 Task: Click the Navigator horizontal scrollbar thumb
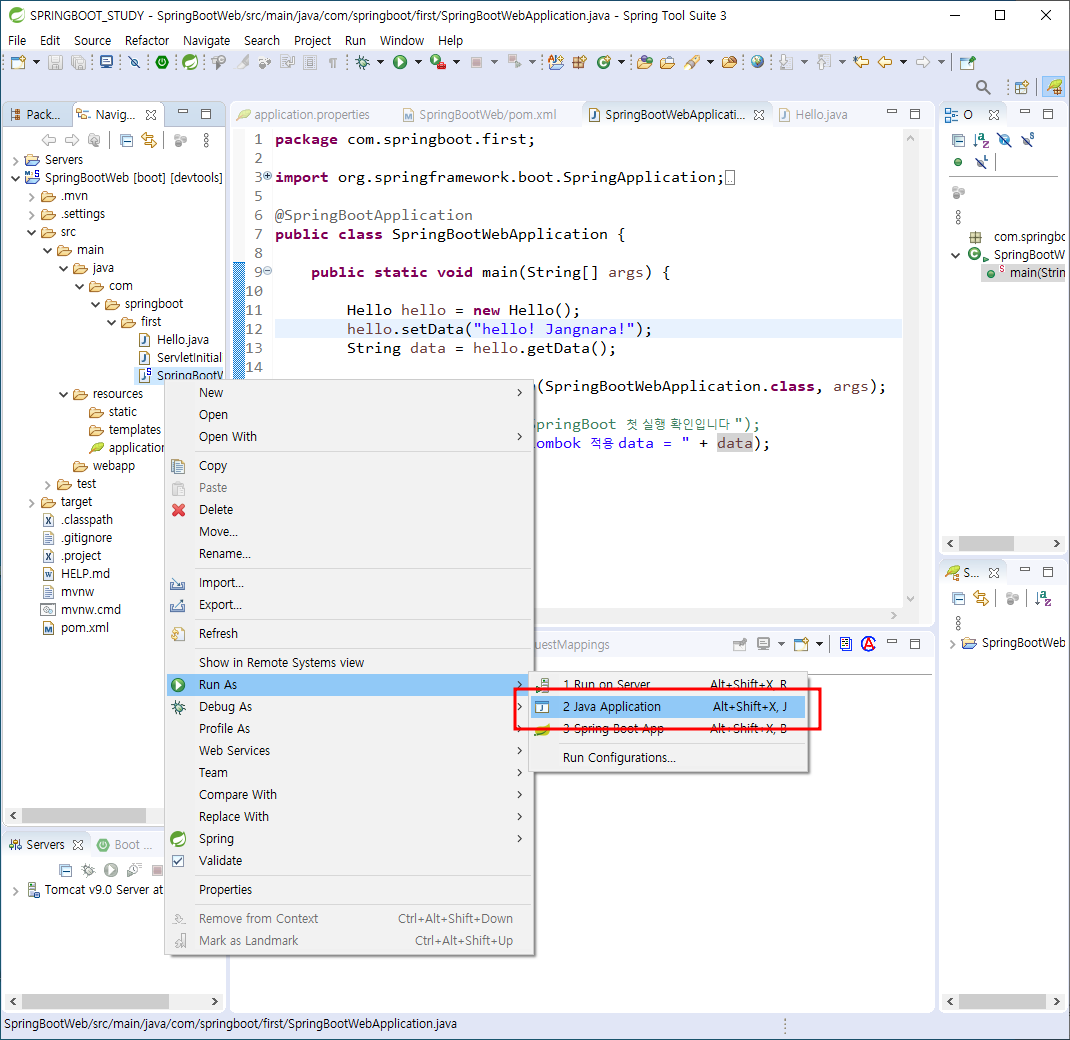point(84,815)
